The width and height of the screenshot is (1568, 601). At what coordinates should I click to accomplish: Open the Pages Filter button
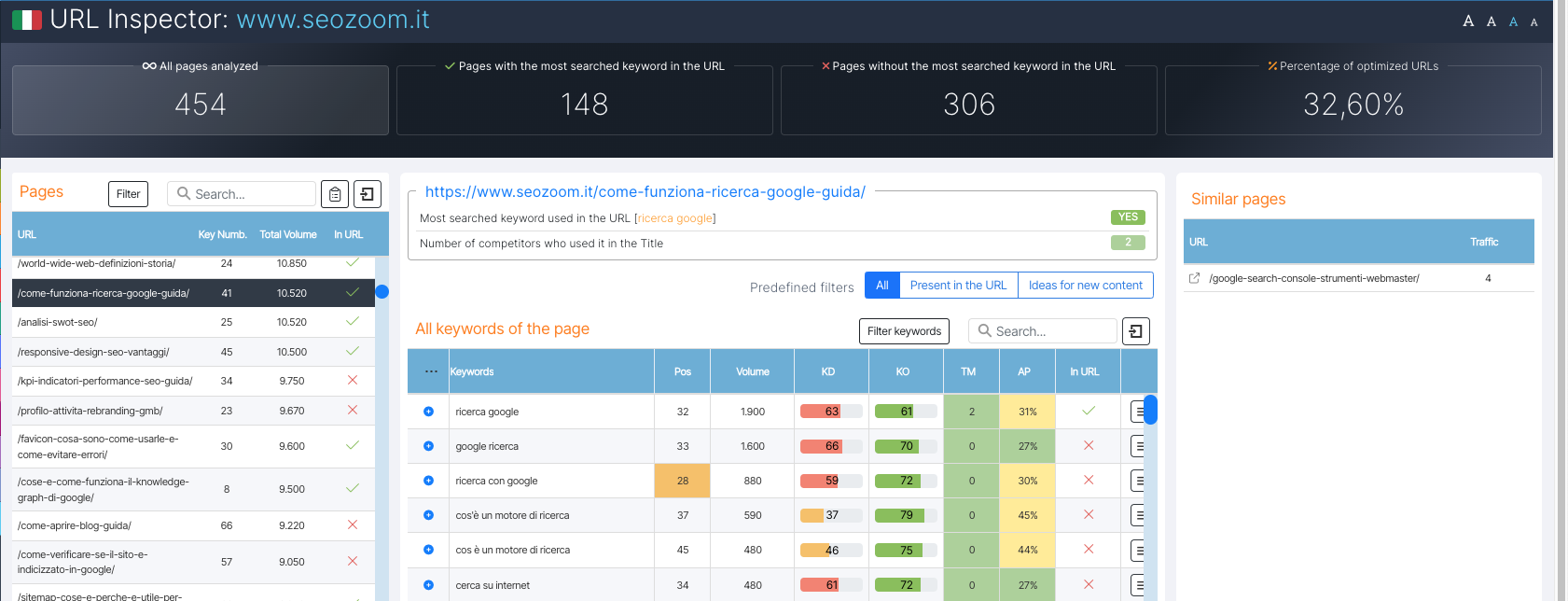pos(129,194)
